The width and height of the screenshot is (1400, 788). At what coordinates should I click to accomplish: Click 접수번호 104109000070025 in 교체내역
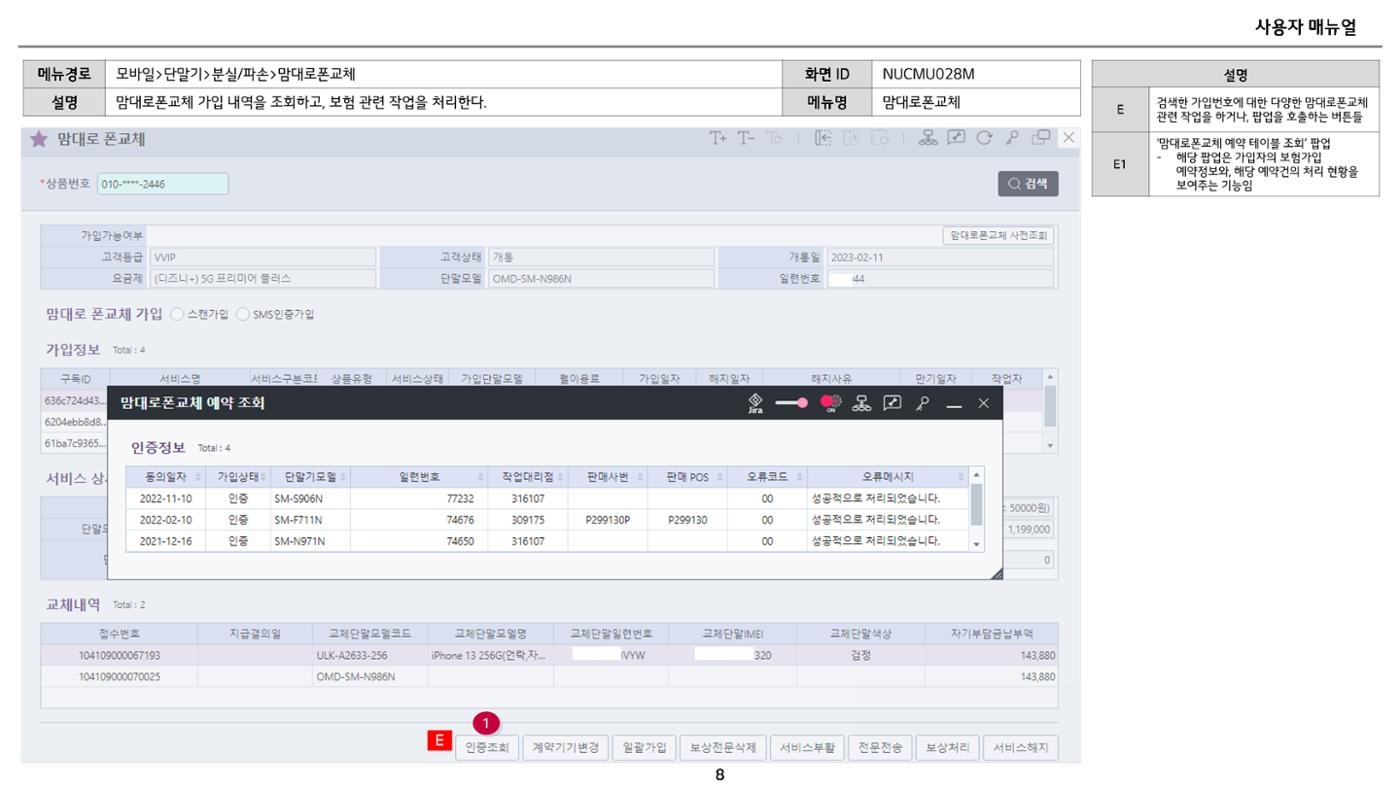pyautogui.click(x=119, y=677)
